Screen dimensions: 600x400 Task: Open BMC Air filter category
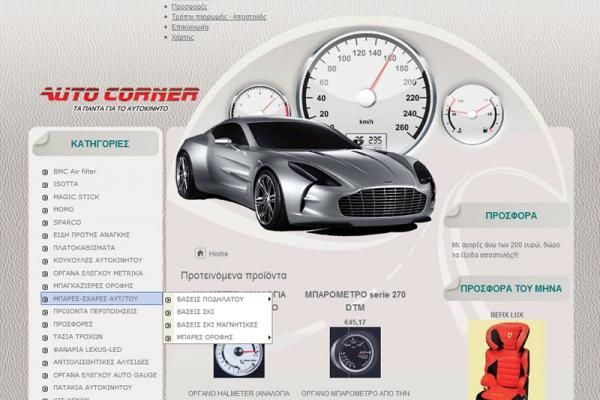tap(75, 171)
